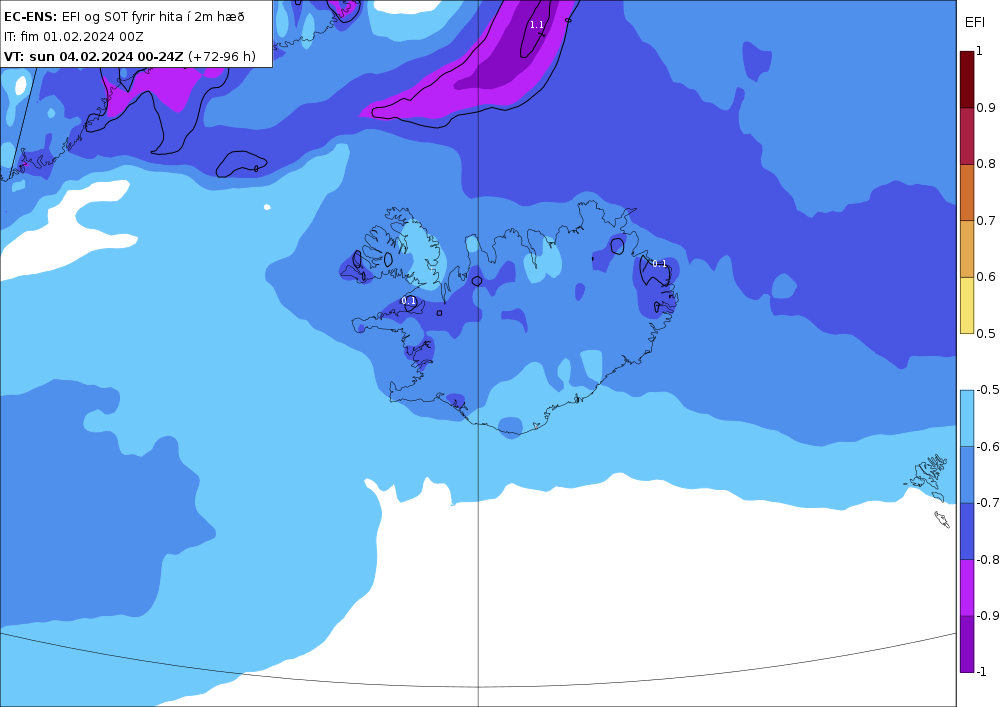Select the dark purple swatch between -0.9 and -1
The height and width of the screenshot is (707, 1000).
967,644
